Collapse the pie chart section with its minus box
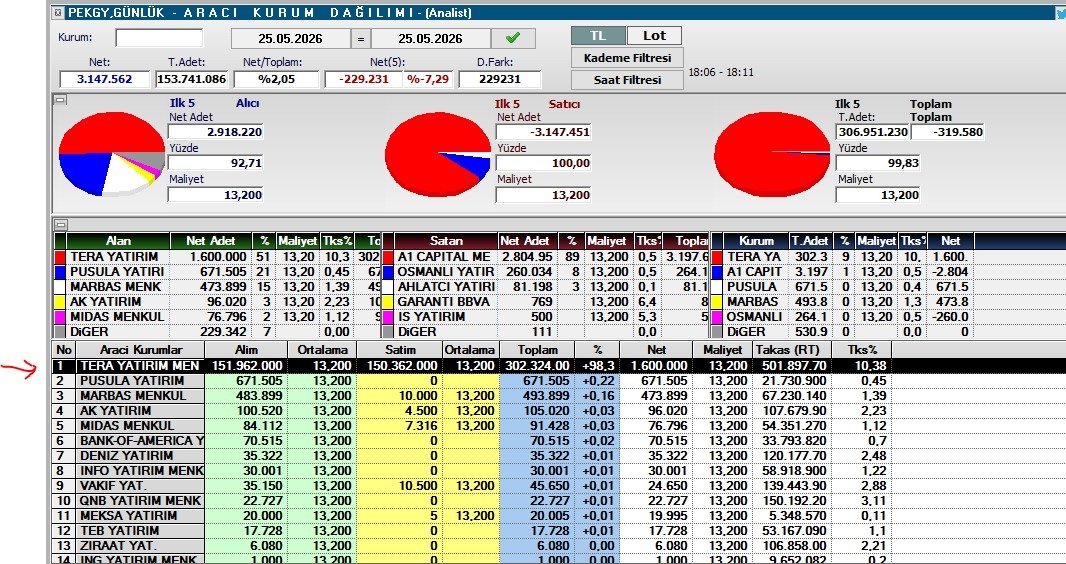 pos(60,100)
